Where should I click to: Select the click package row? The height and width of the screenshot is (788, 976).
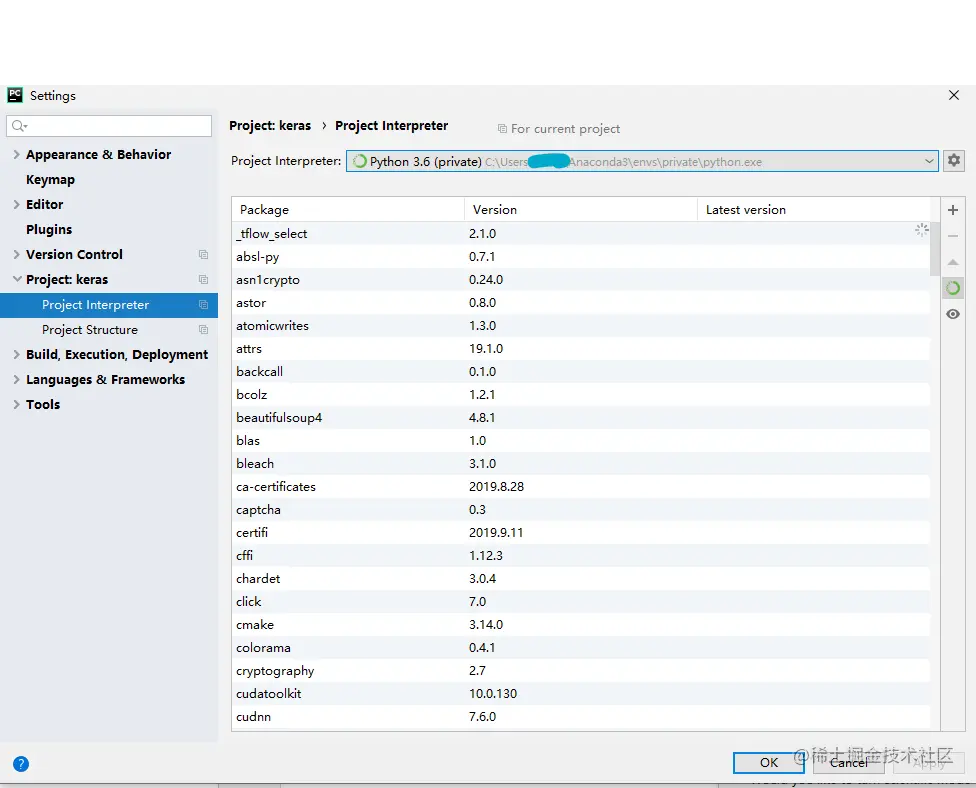point(581,602)
